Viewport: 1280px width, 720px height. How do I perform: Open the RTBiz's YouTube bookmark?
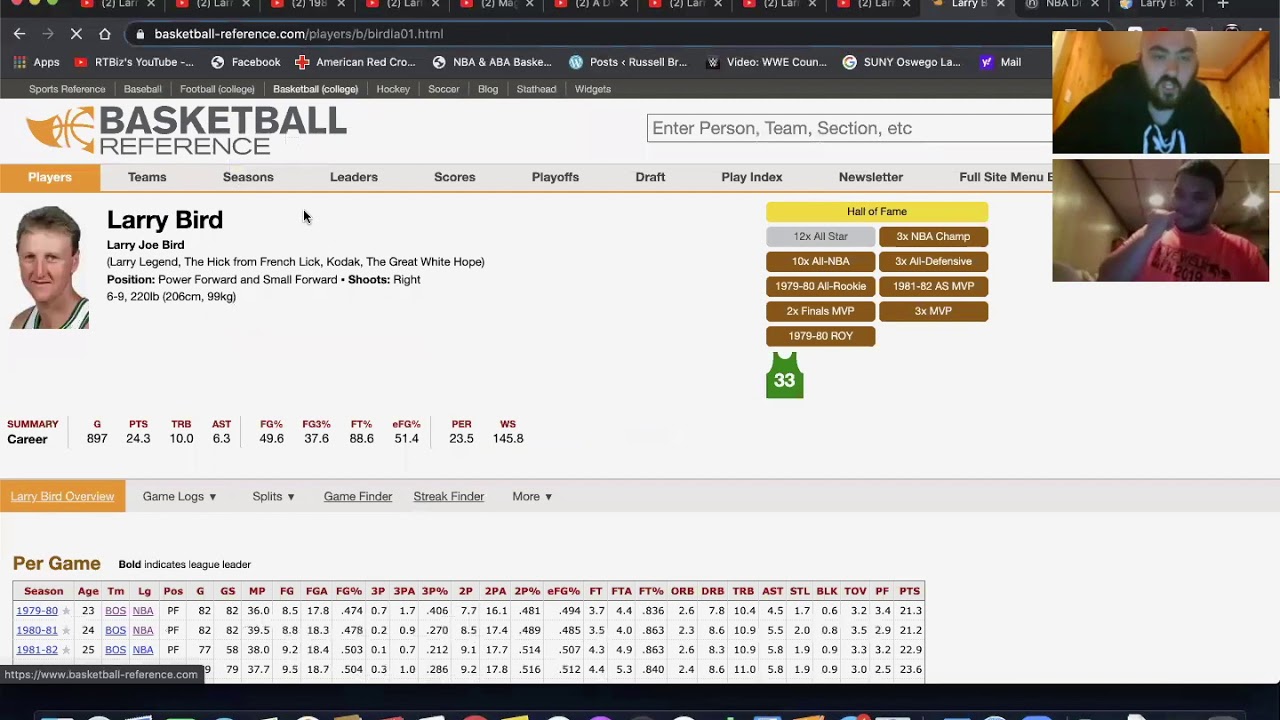coord(133,62)
